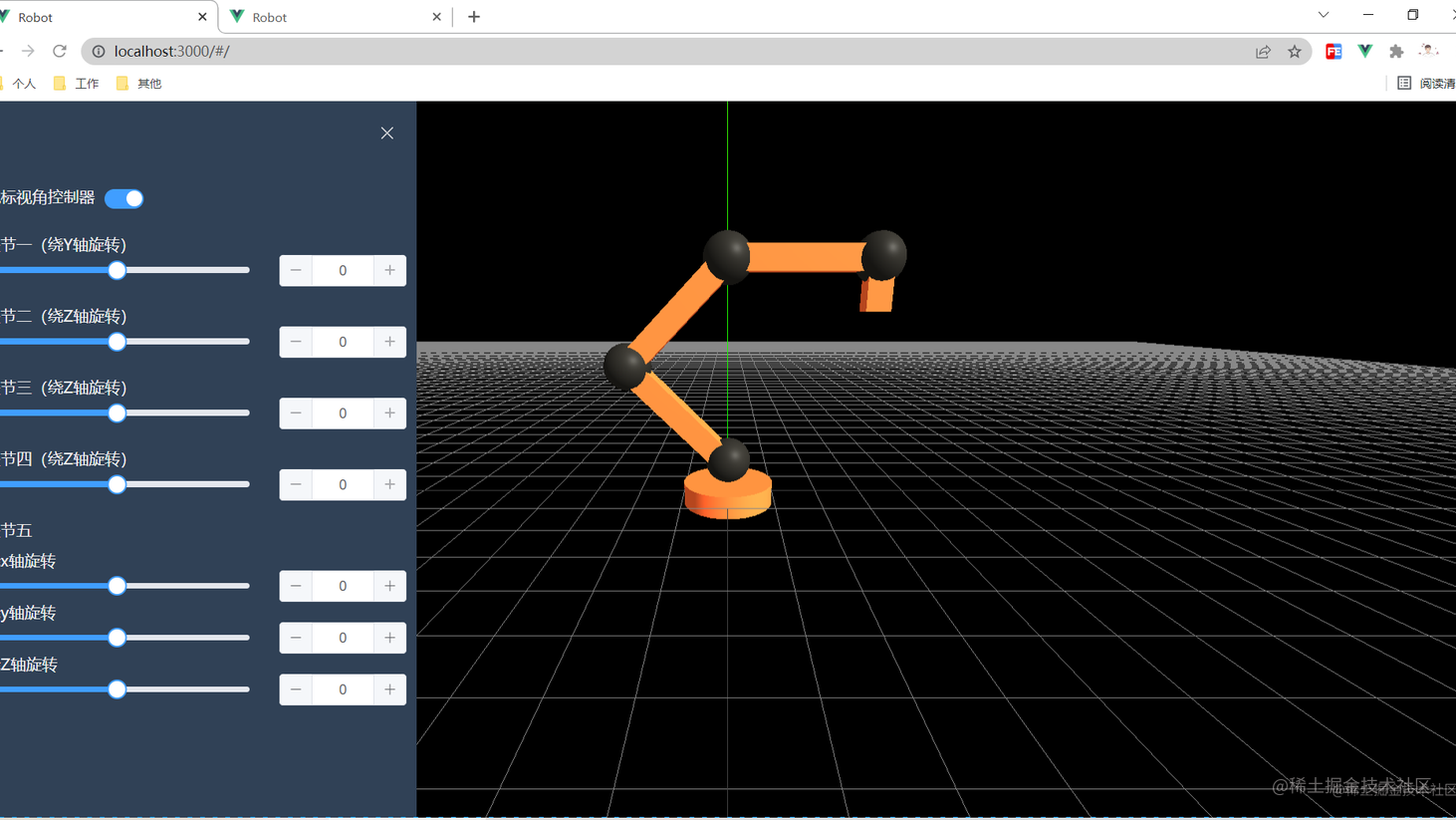Click the bookmark star in the address bar
Viewport: 1456px width, 820px height.
1293,51
